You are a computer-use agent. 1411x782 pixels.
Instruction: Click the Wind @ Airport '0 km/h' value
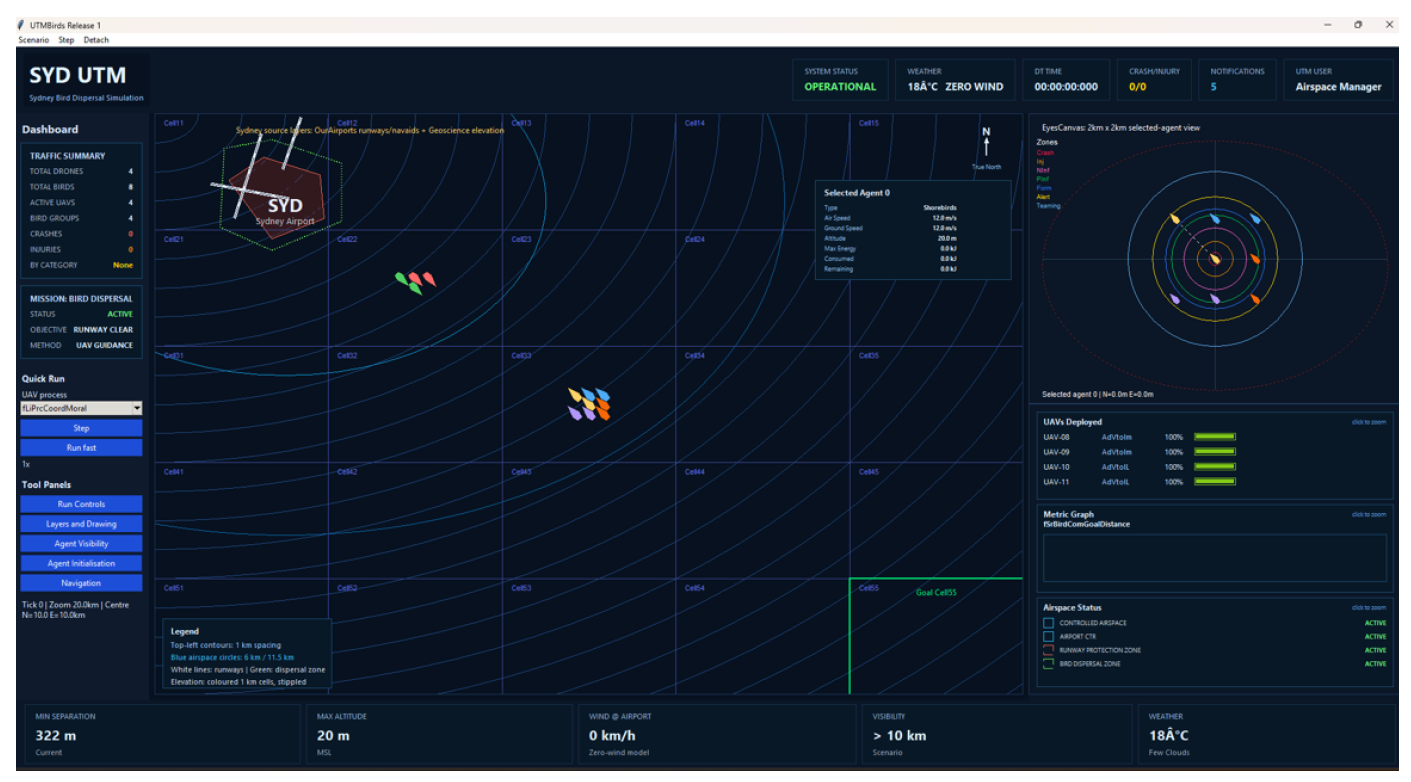[613, 735]
